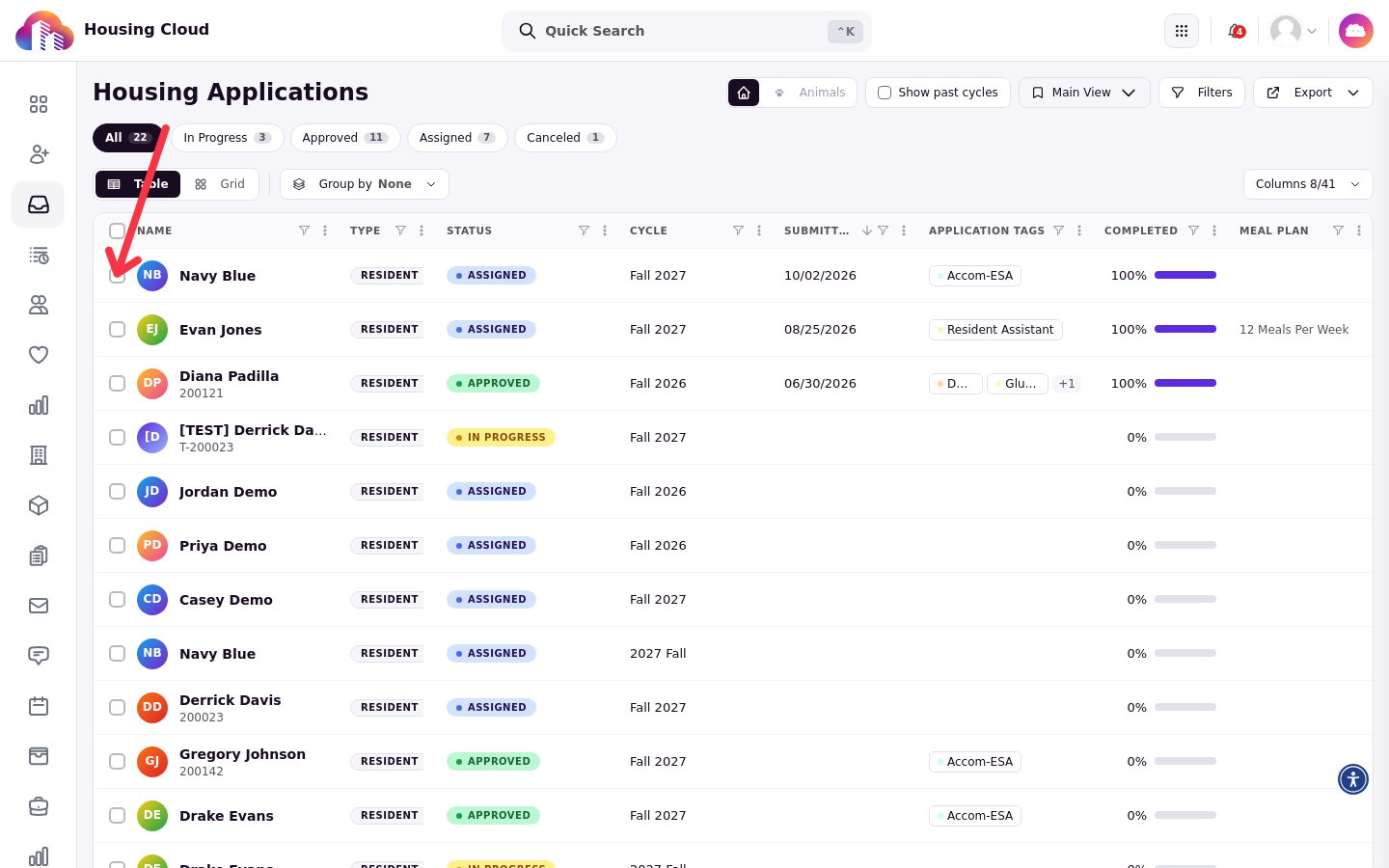This screenshot has height=868, width=1389.
Task: Open the apps grid launcher icon
Action: pyautogui.click(x=1182, y=31)
